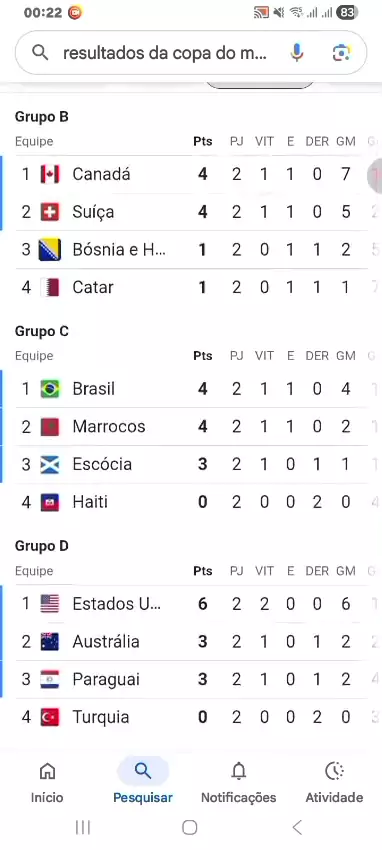
Task: Tap the Estados Unidos flag icon
Action: 50,604
